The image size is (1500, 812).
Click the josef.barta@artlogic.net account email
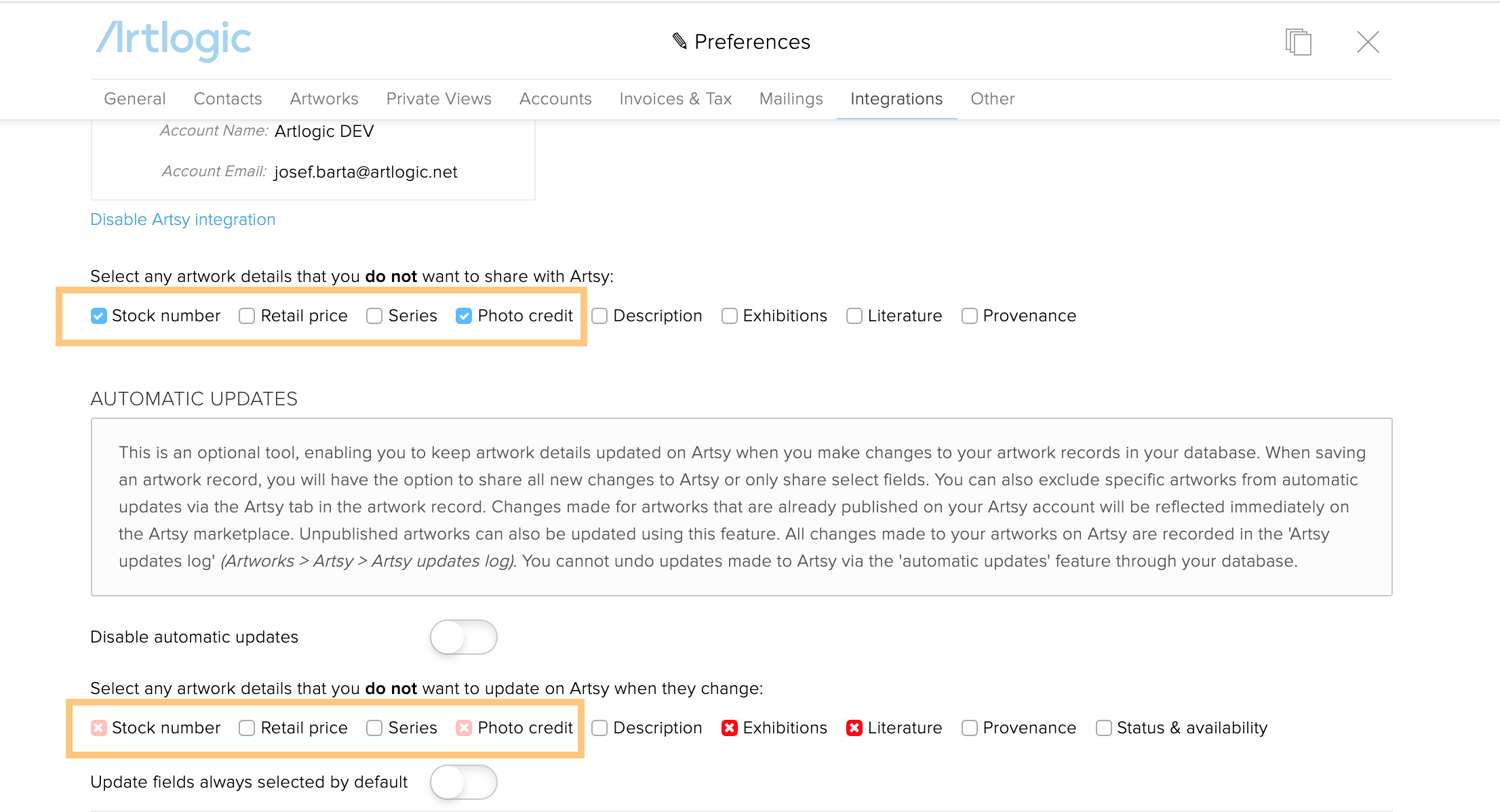366,172
